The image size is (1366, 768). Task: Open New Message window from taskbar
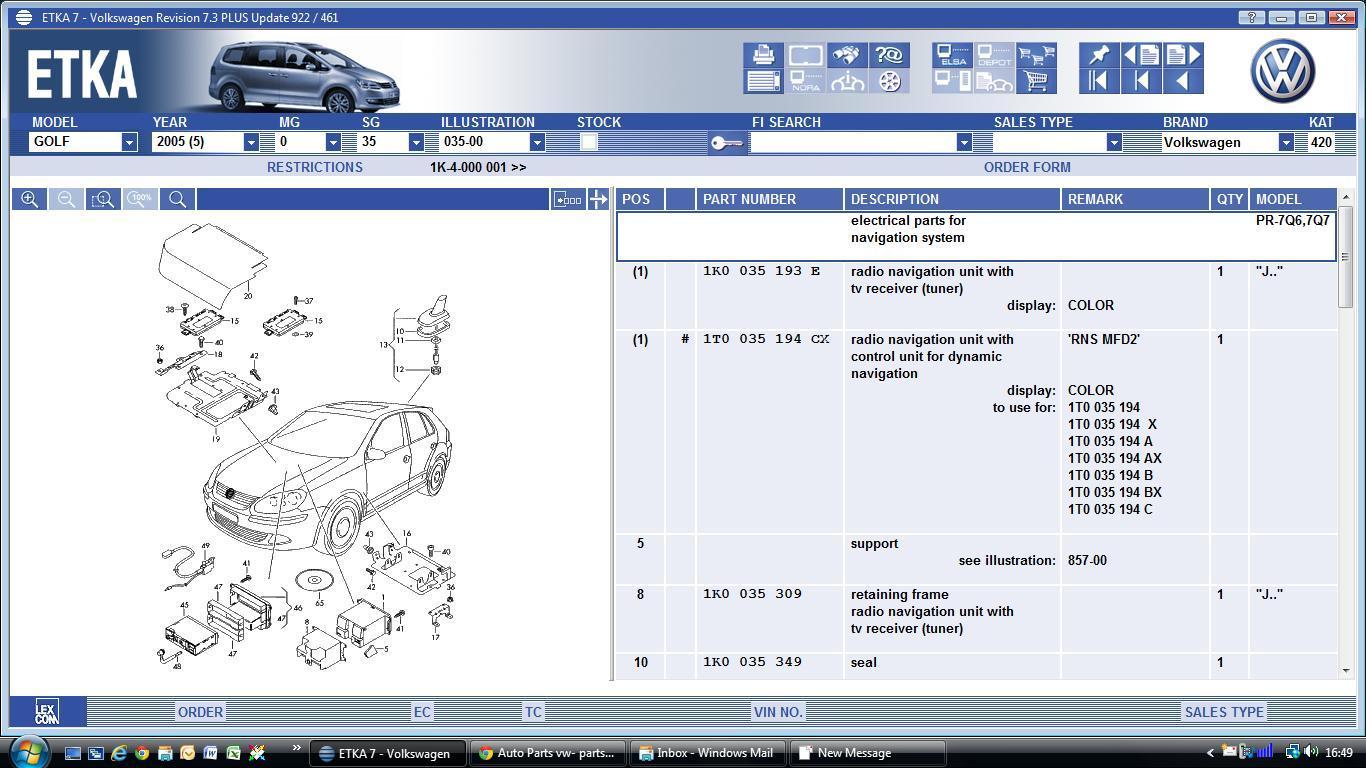[x=867, y=753]
